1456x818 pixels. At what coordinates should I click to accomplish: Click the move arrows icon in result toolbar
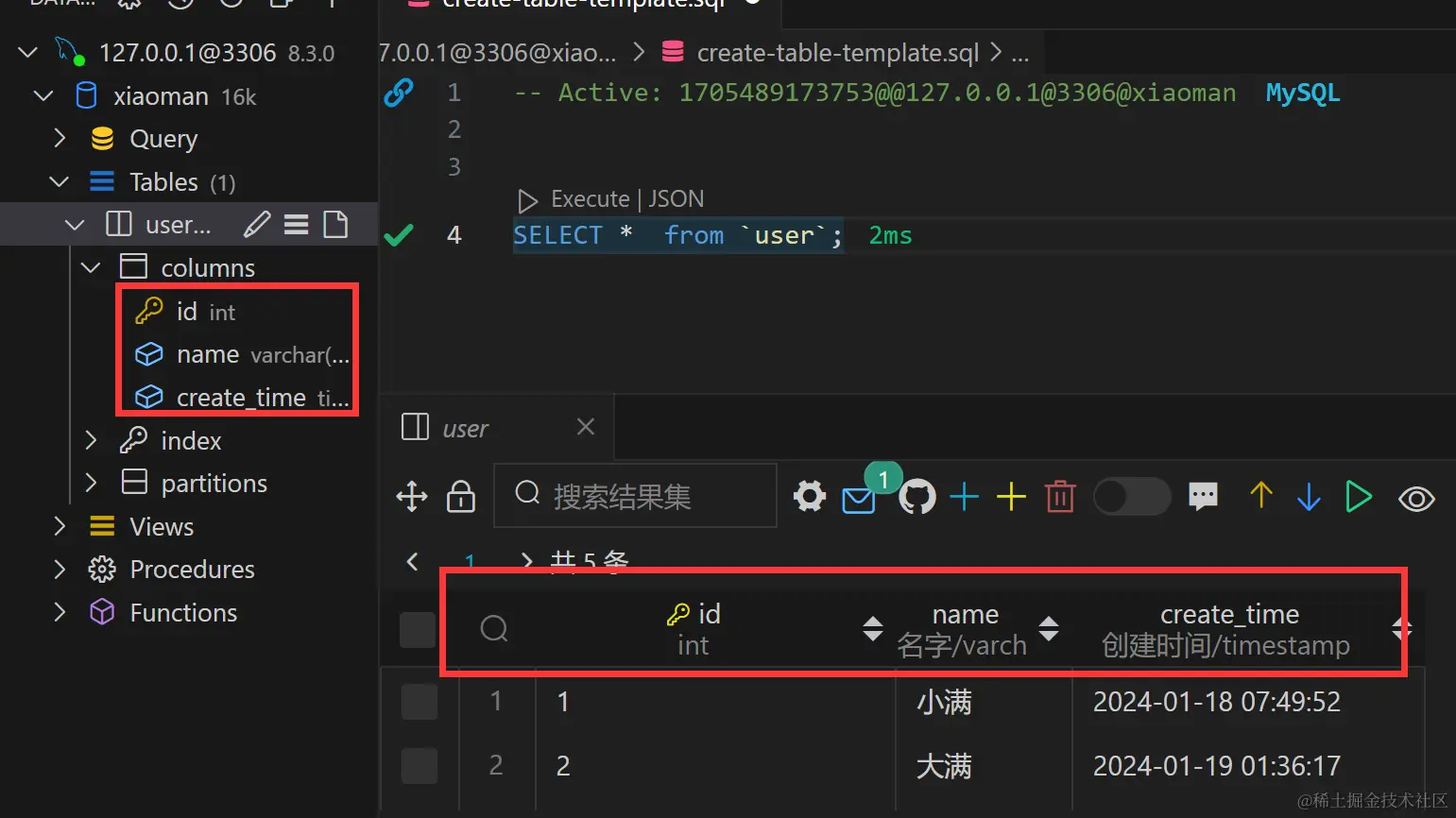coord(412,496)
